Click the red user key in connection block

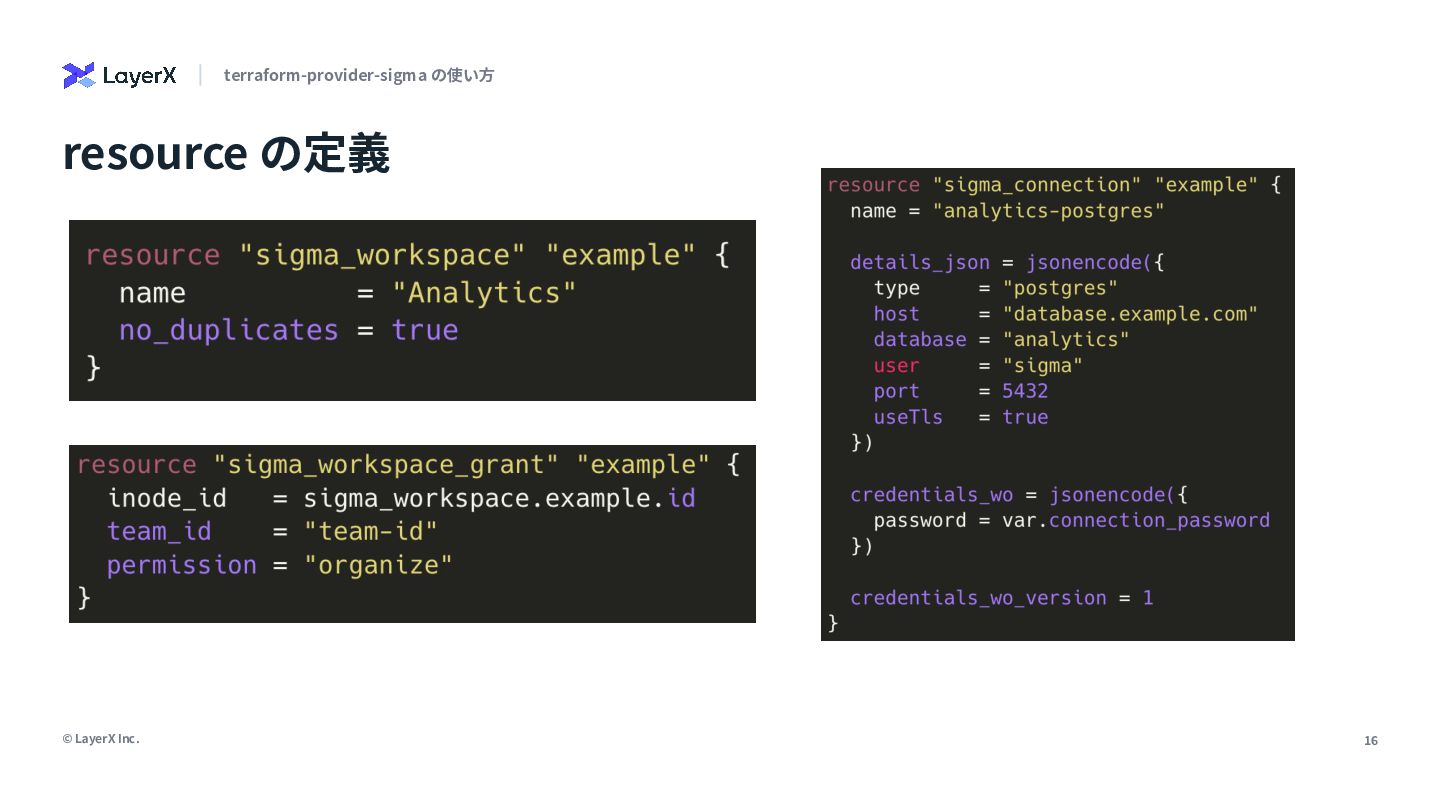tap(896, 365)
